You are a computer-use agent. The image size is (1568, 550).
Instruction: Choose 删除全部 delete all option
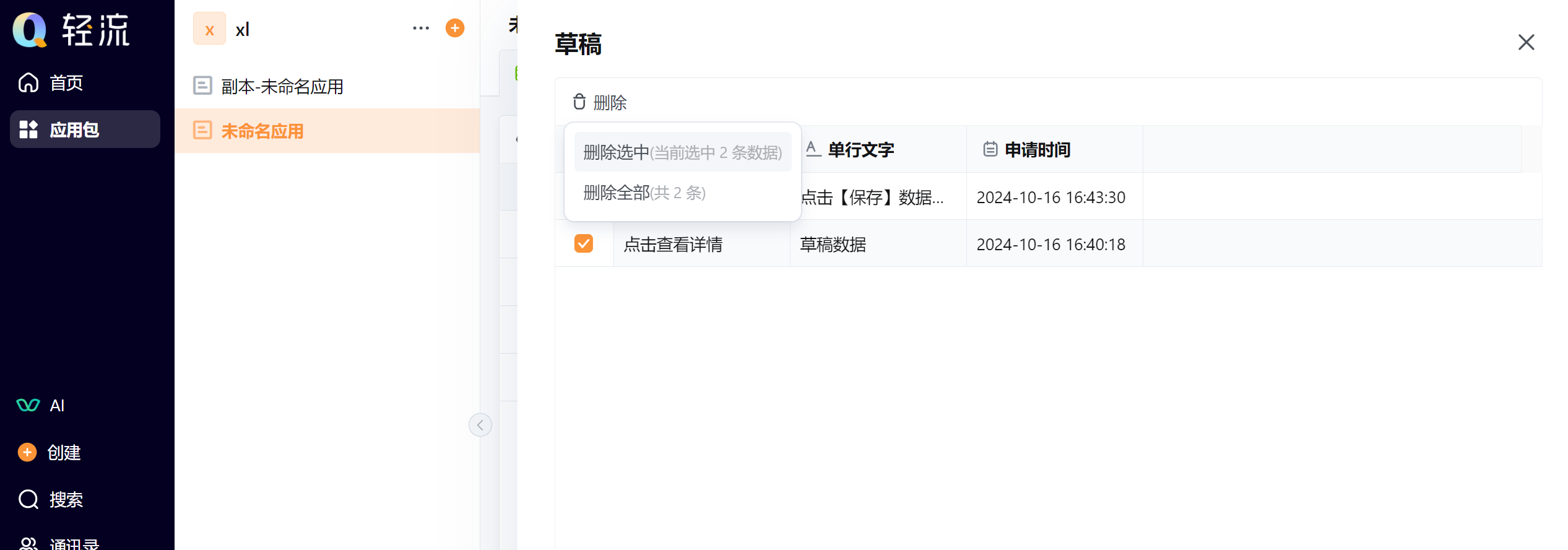[x=683, y=193]
